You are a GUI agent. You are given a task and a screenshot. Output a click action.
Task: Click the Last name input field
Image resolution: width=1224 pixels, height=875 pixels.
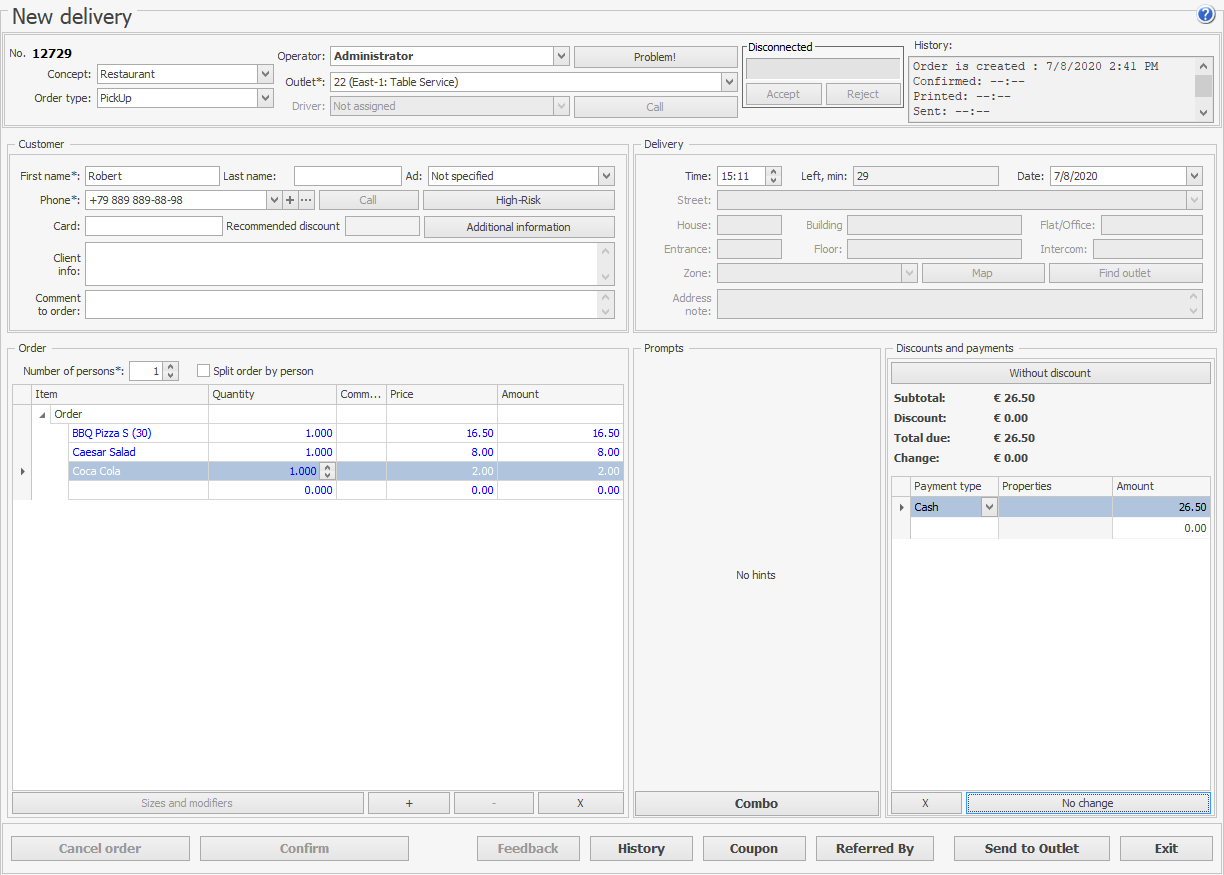(x=347, y=176)
